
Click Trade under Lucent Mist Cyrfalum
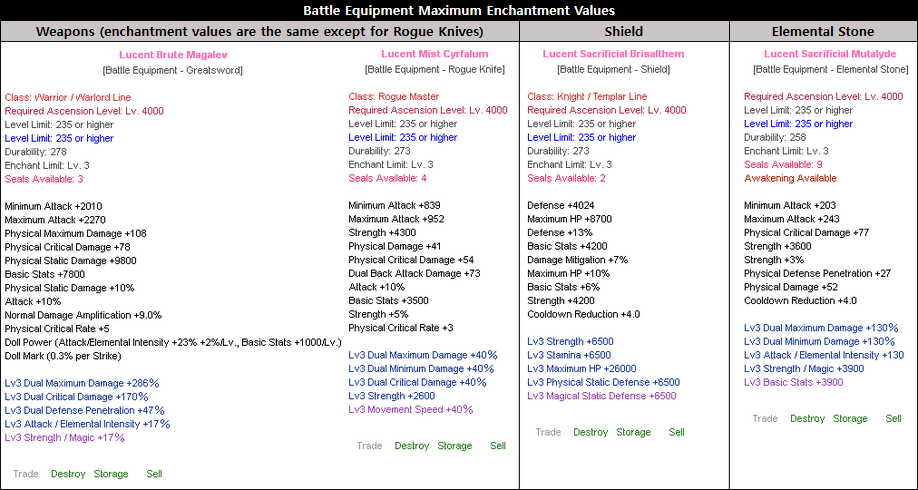click(x=369, y=446)
